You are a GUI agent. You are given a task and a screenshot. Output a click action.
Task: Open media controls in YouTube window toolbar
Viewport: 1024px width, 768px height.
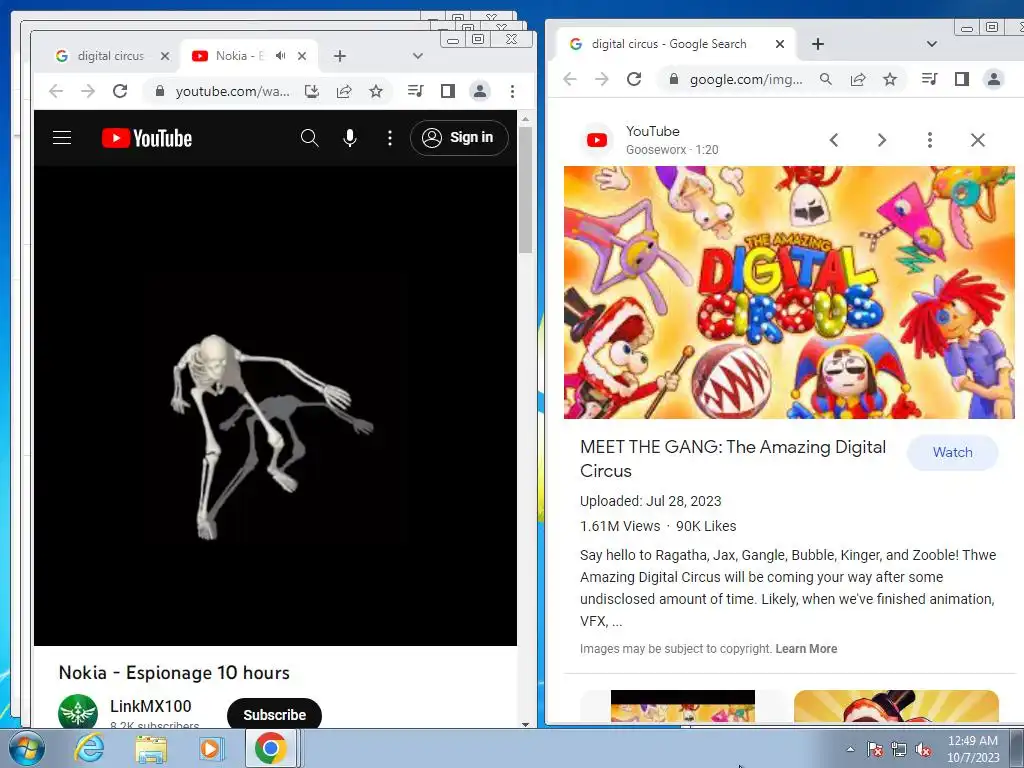tap(415, 91)
